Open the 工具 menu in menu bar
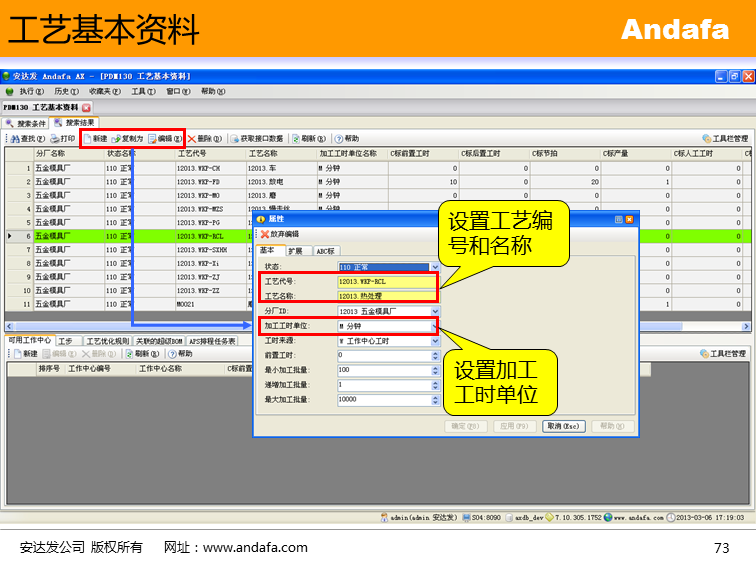Image resolution: width=756 pixels, height=567 pixels. pos(143,91)
